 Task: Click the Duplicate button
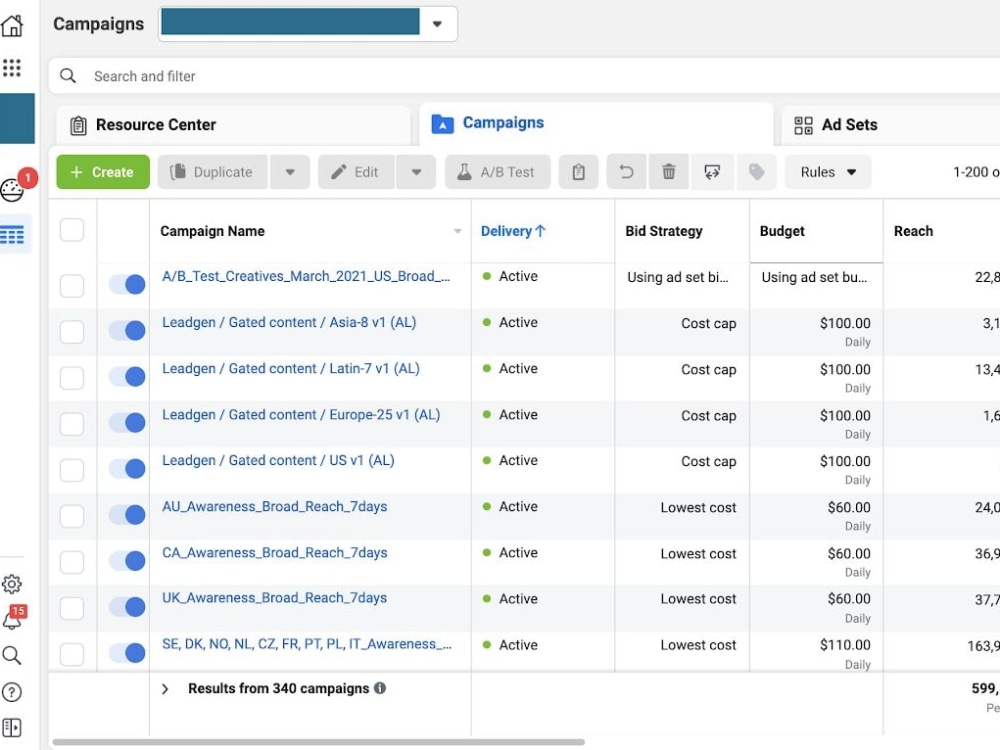[x=212, y=172]
